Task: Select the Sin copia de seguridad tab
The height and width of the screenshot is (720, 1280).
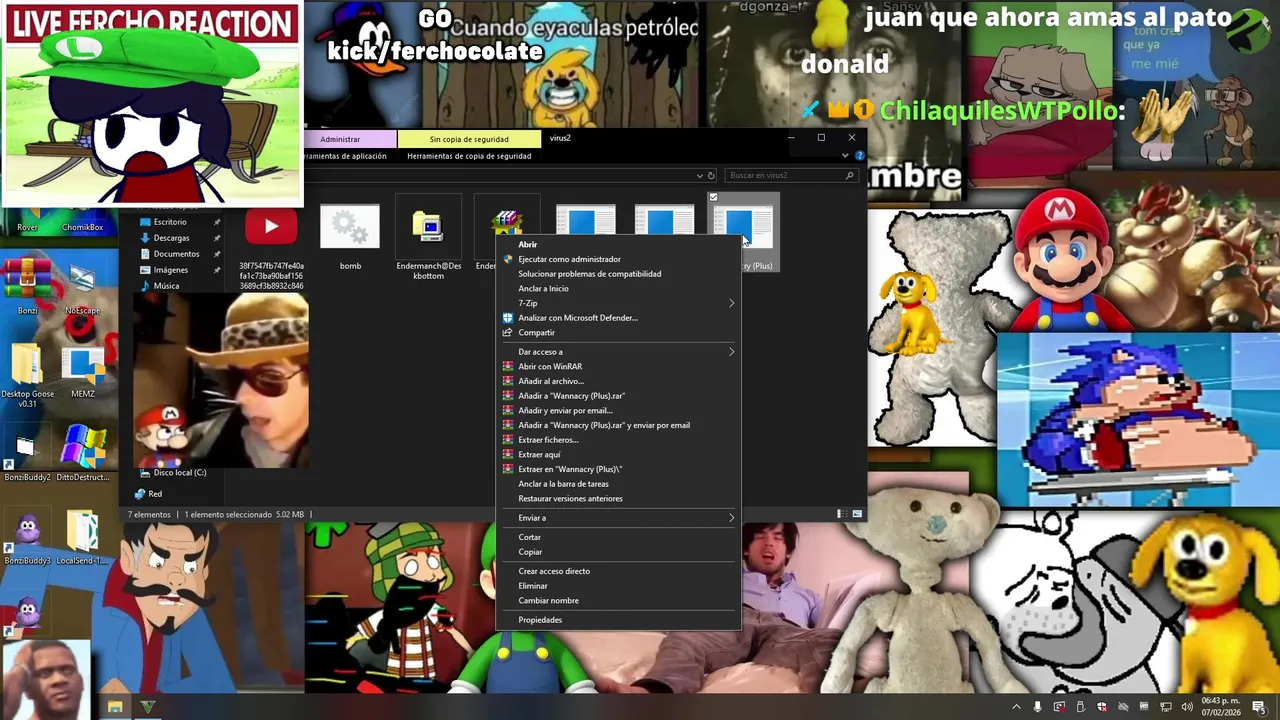Action: [469, 139]
